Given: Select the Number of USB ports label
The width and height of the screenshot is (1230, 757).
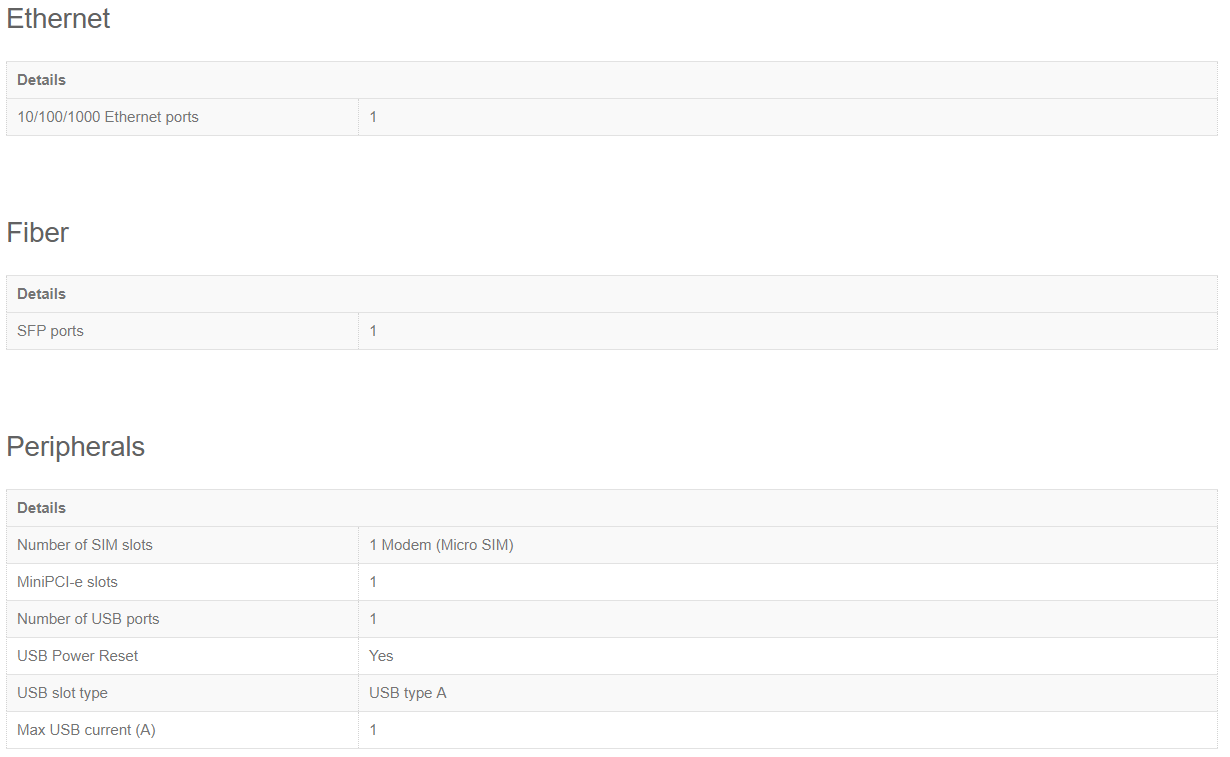Looking at the screenshot, I should tap(88, 619).
